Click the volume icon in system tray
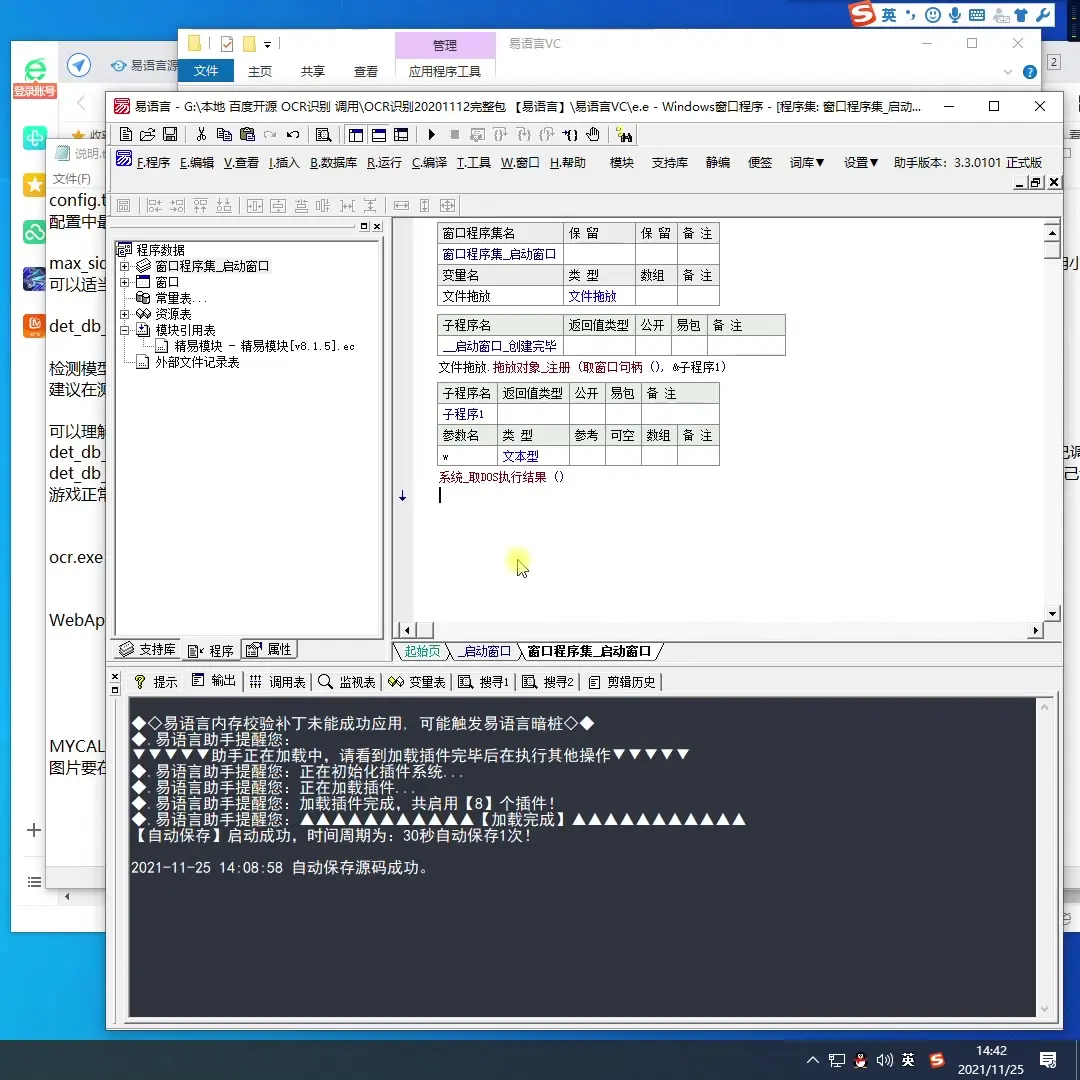This screenshot has height=1080, width=1080. click(884, 1060)
